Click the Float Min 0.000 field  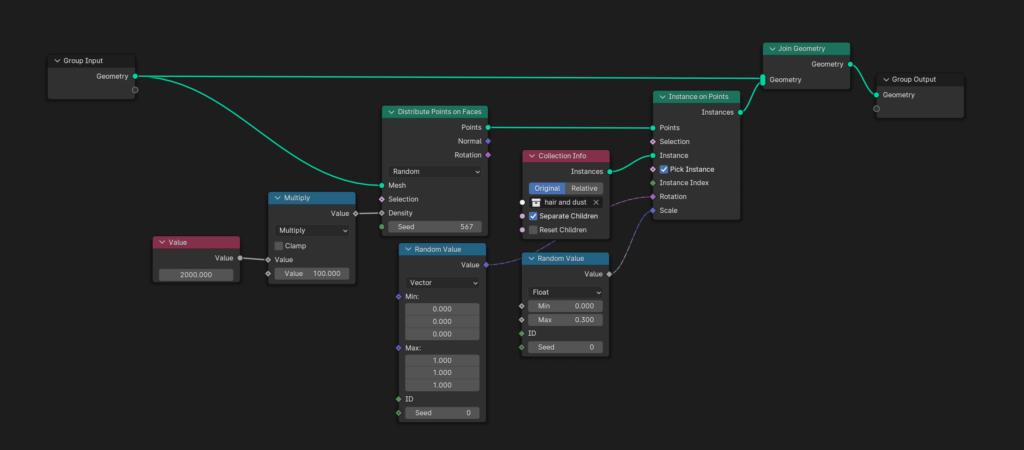(566, 306)
